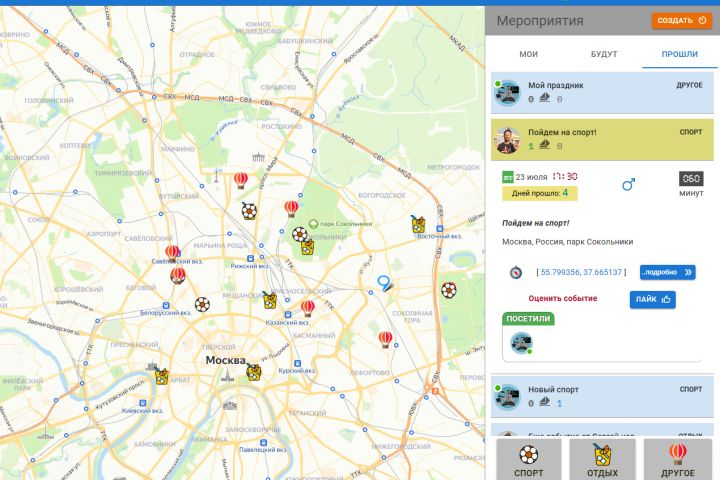Click the Москва, Россия, парк Сокольники address
Screen dimensions: 720x480
tap(568, 242)
